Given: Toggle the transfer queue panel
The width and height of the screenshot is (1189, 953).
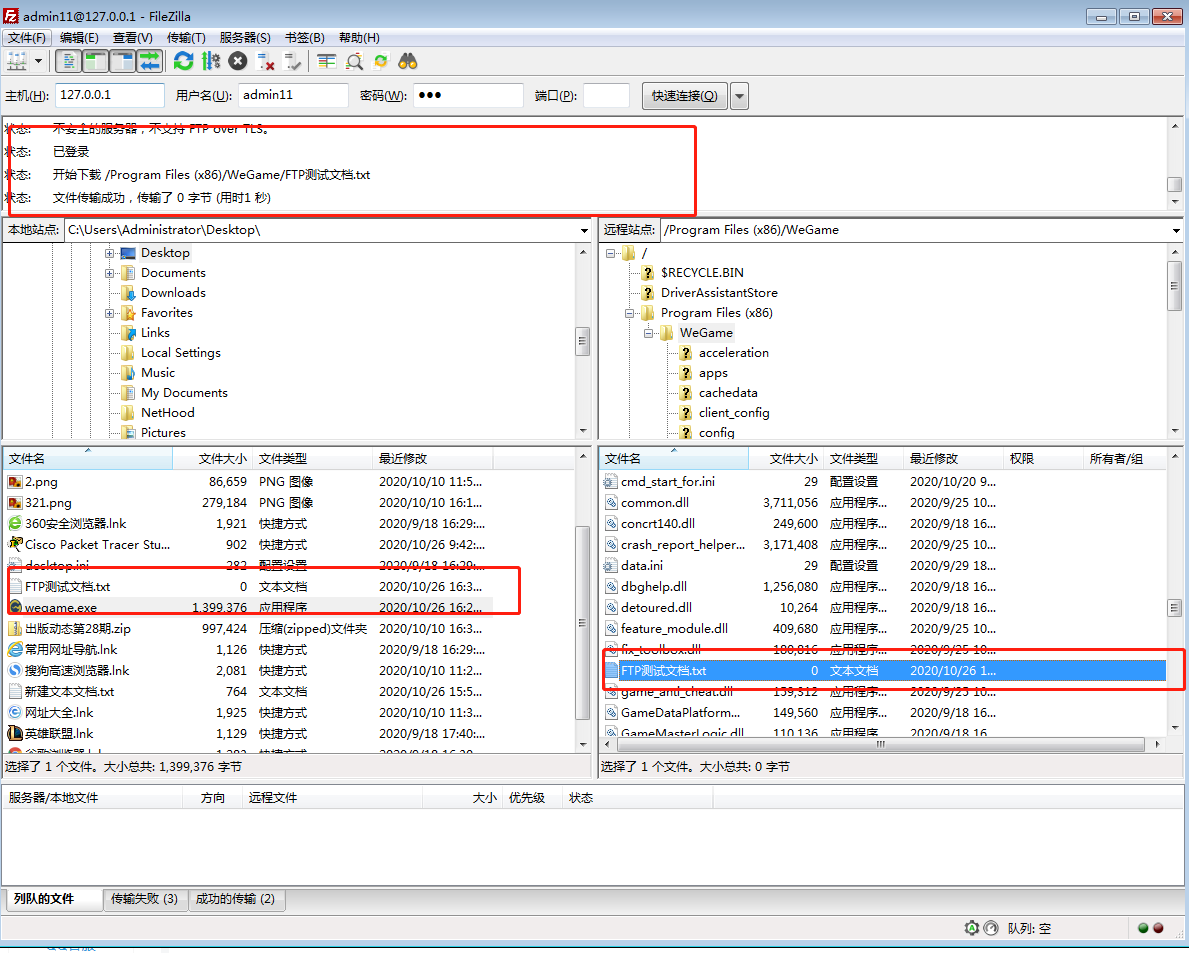Looking at the screenshot, I should pos(148,61).
